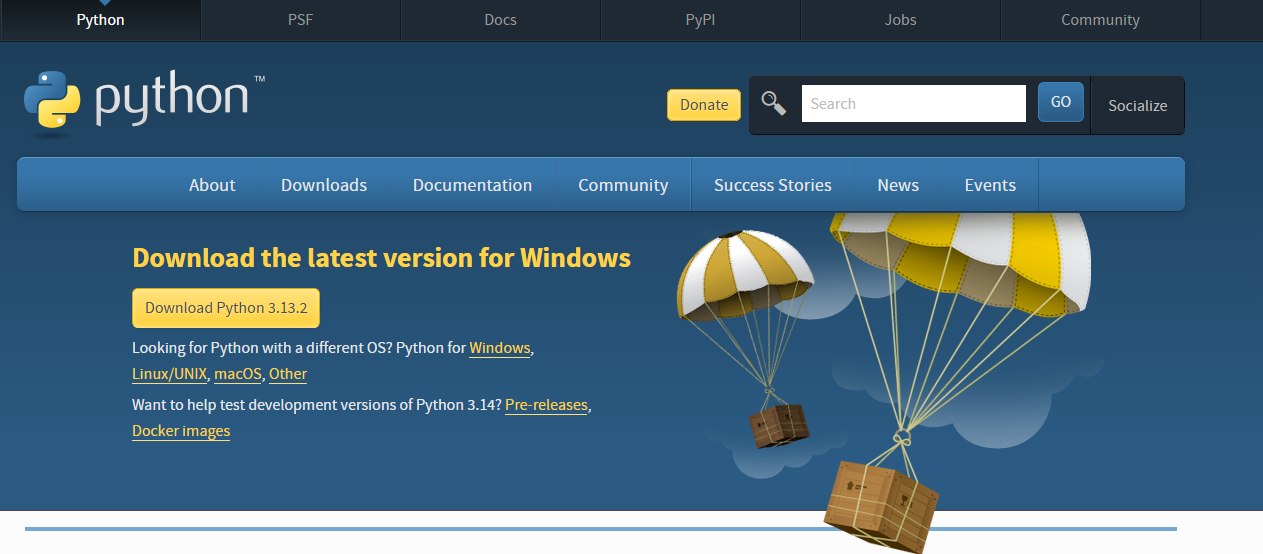This screenshot has height=554, width=1263.
Task: Open the Docker images link
Action: click(x=181, y=431)
